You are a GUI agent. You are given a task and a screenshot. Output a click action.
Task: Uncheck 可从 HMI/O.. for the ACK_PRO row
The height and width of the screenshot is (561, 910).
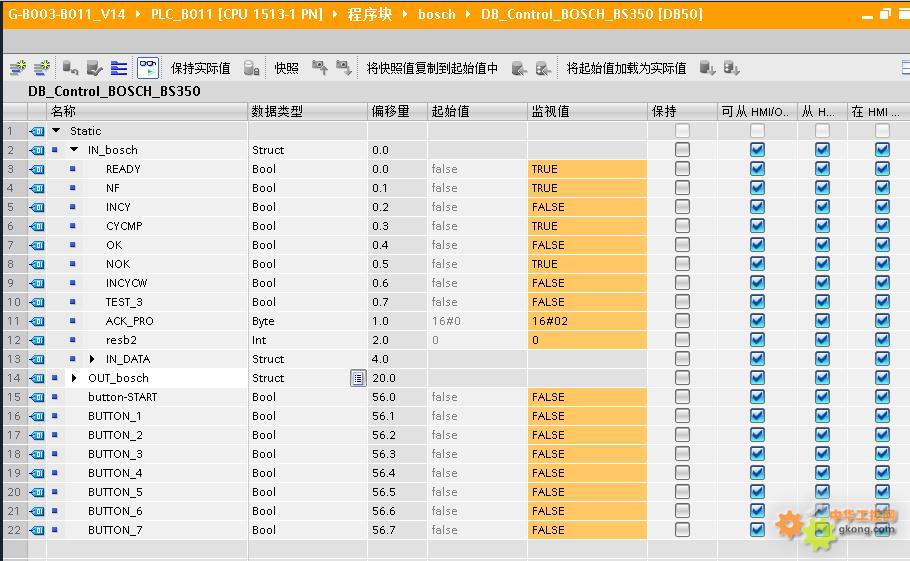[757, 321]
